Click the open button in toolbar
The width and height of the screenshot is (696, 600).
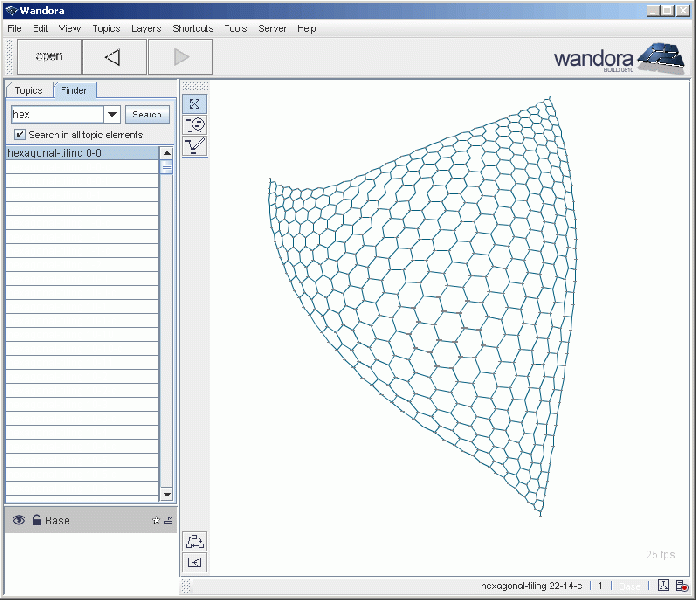pyautogui.click(x=49, y=57)
